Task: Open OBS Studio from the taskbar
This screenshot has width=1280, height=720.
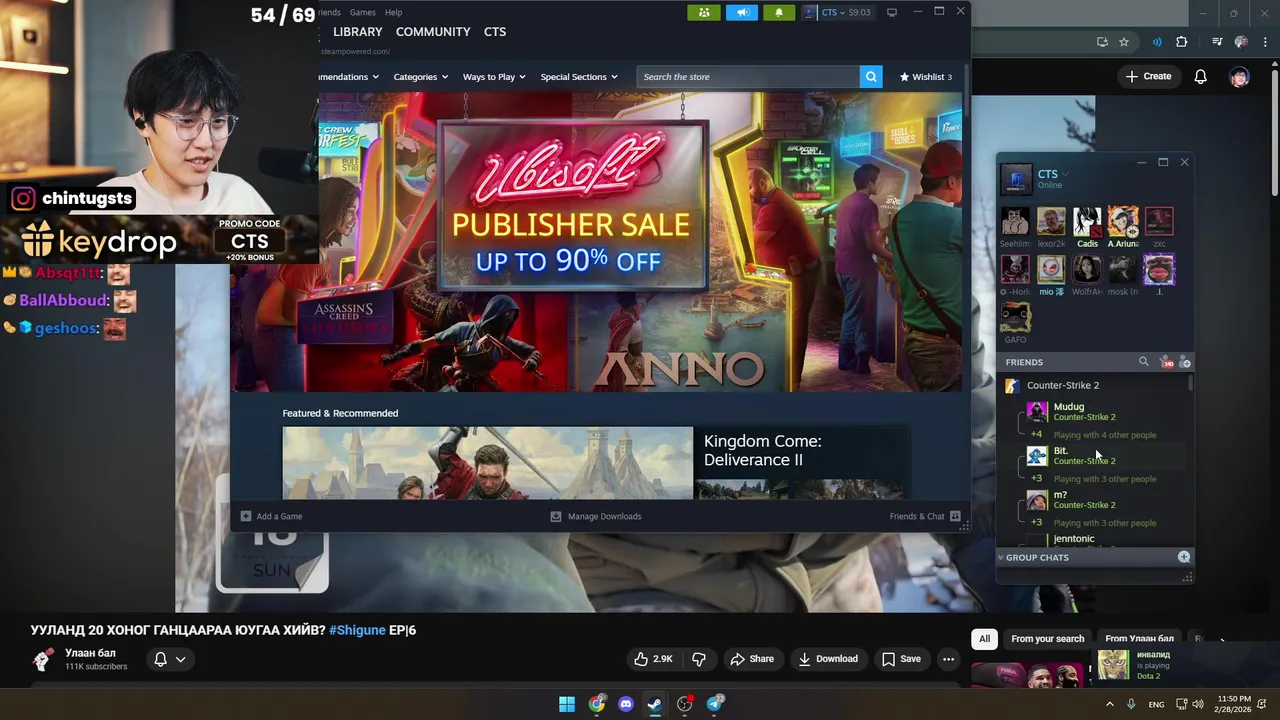Action: click(685, 704)
